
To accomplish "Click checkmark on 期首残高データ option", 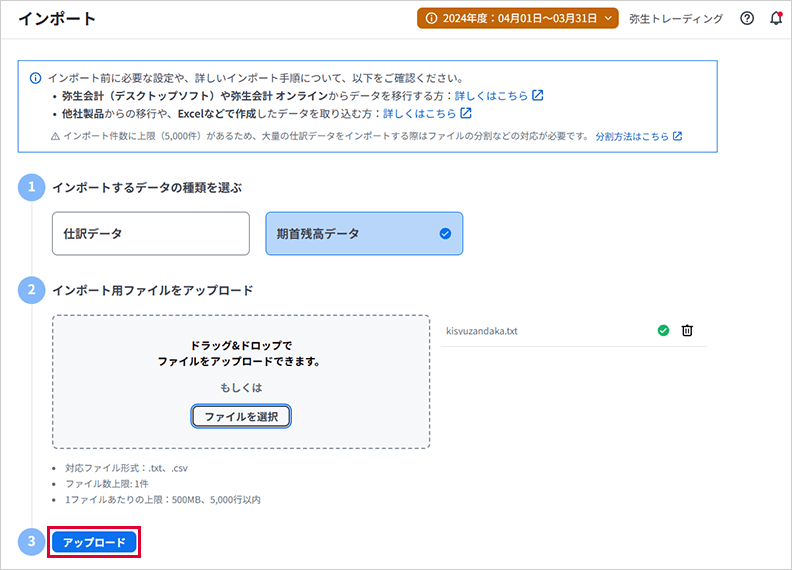I will point(445,234).
